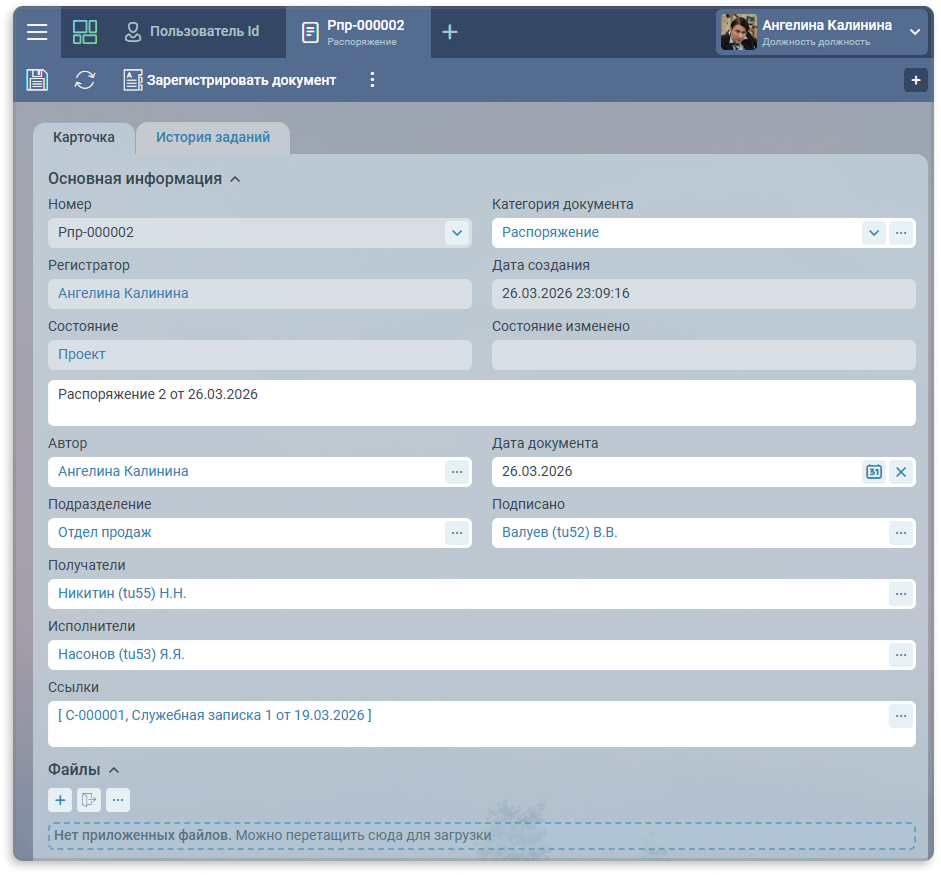
Task: Collapse the Файлы section
Action: (114, 770)
